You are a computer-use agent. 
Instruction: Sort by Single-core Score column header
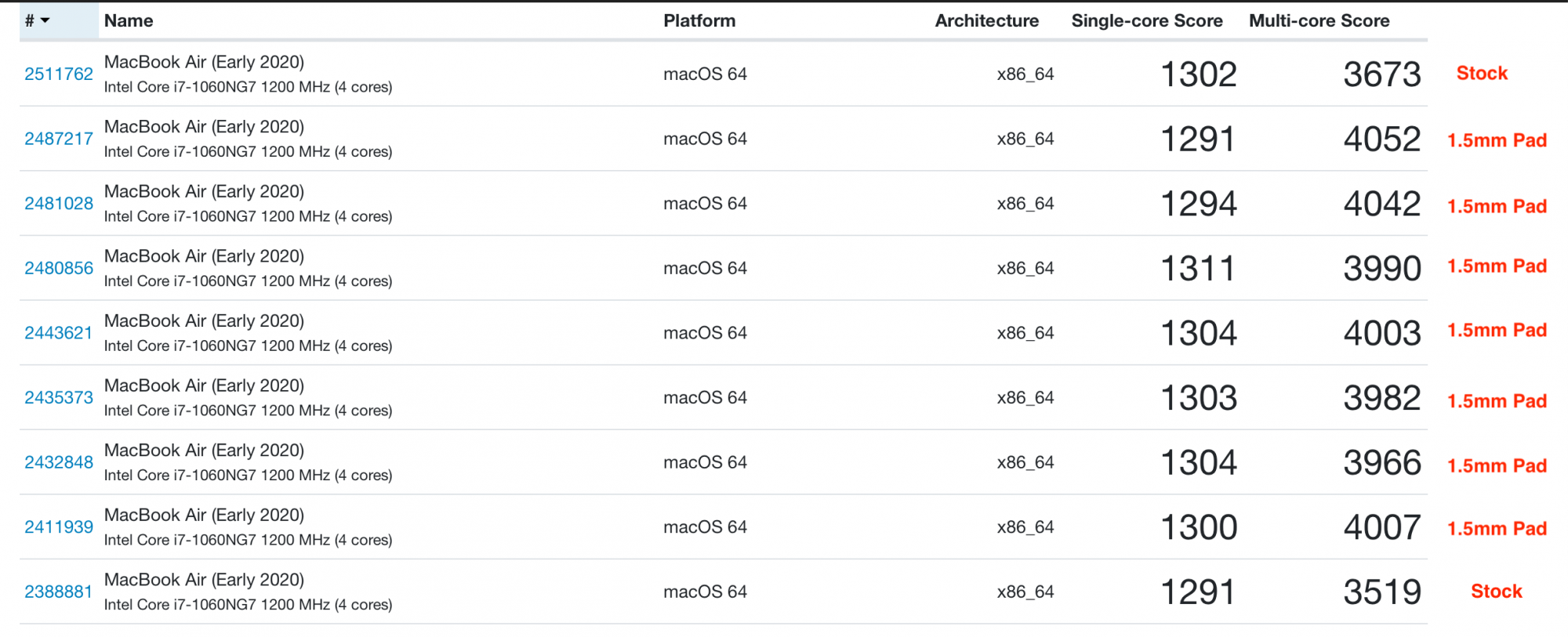[1147, 20]
